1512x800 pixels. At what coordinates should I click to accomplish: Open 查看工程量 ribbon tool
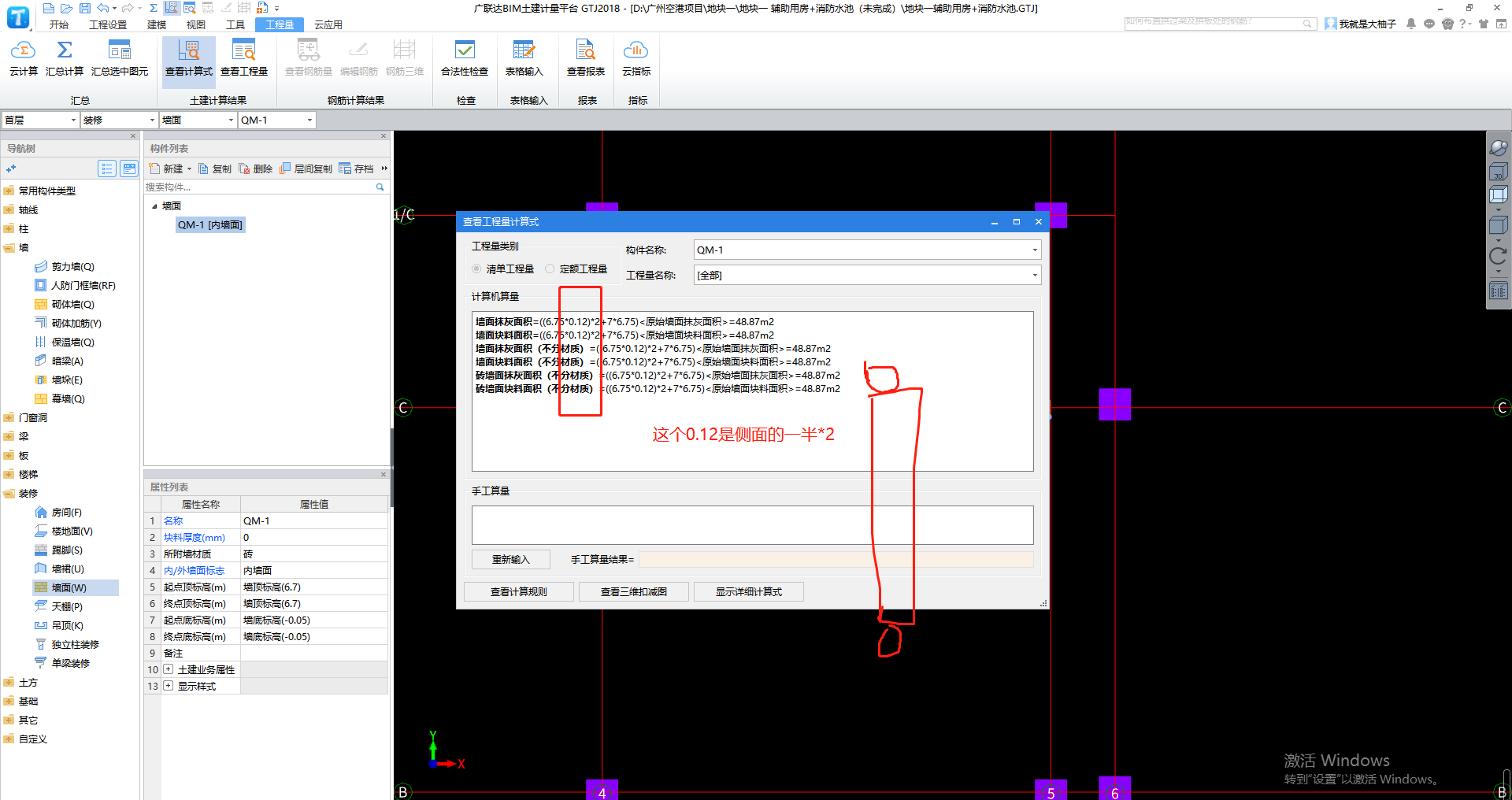coord(244,58)
